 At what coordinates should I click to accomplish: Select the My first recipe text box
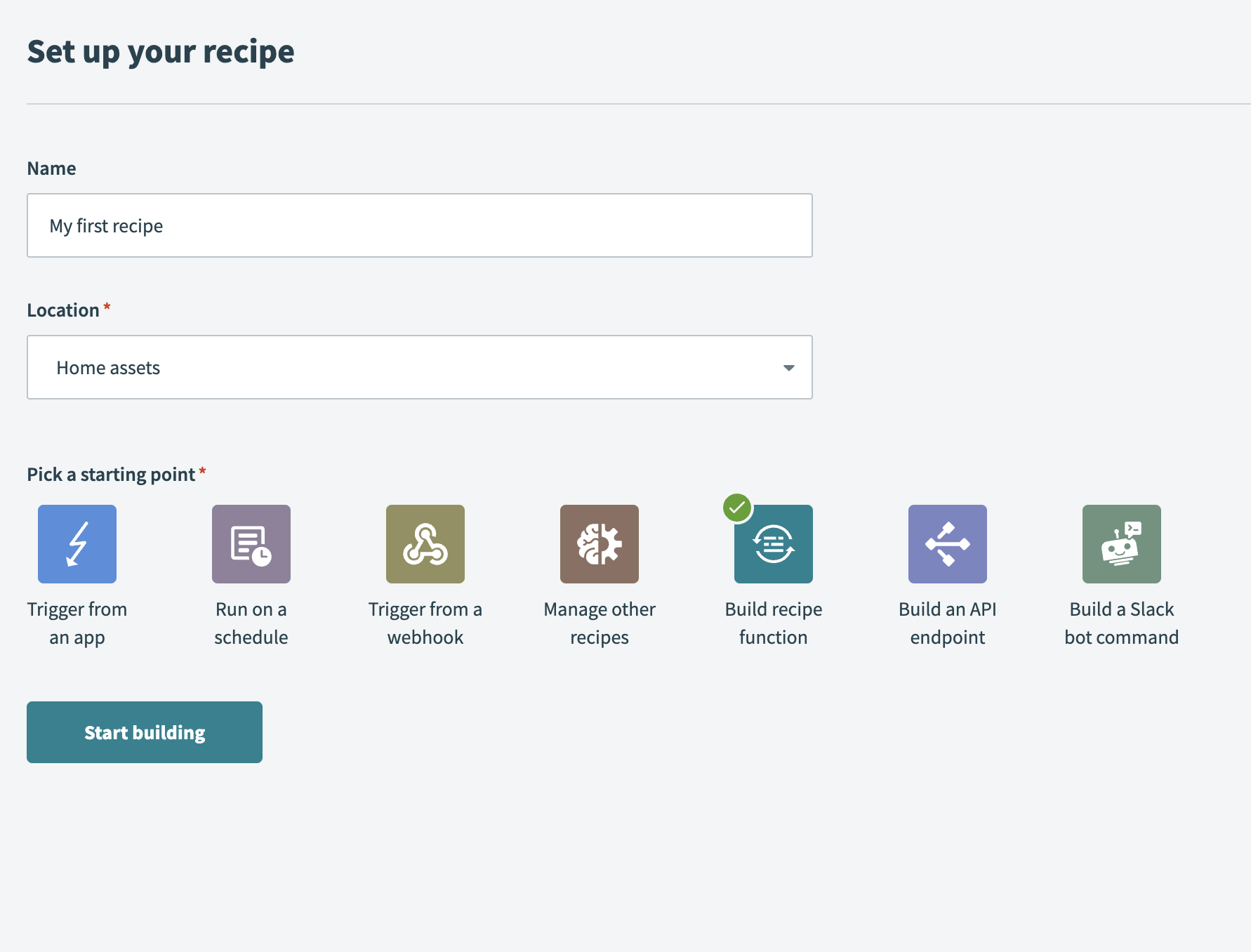point(419,225)
